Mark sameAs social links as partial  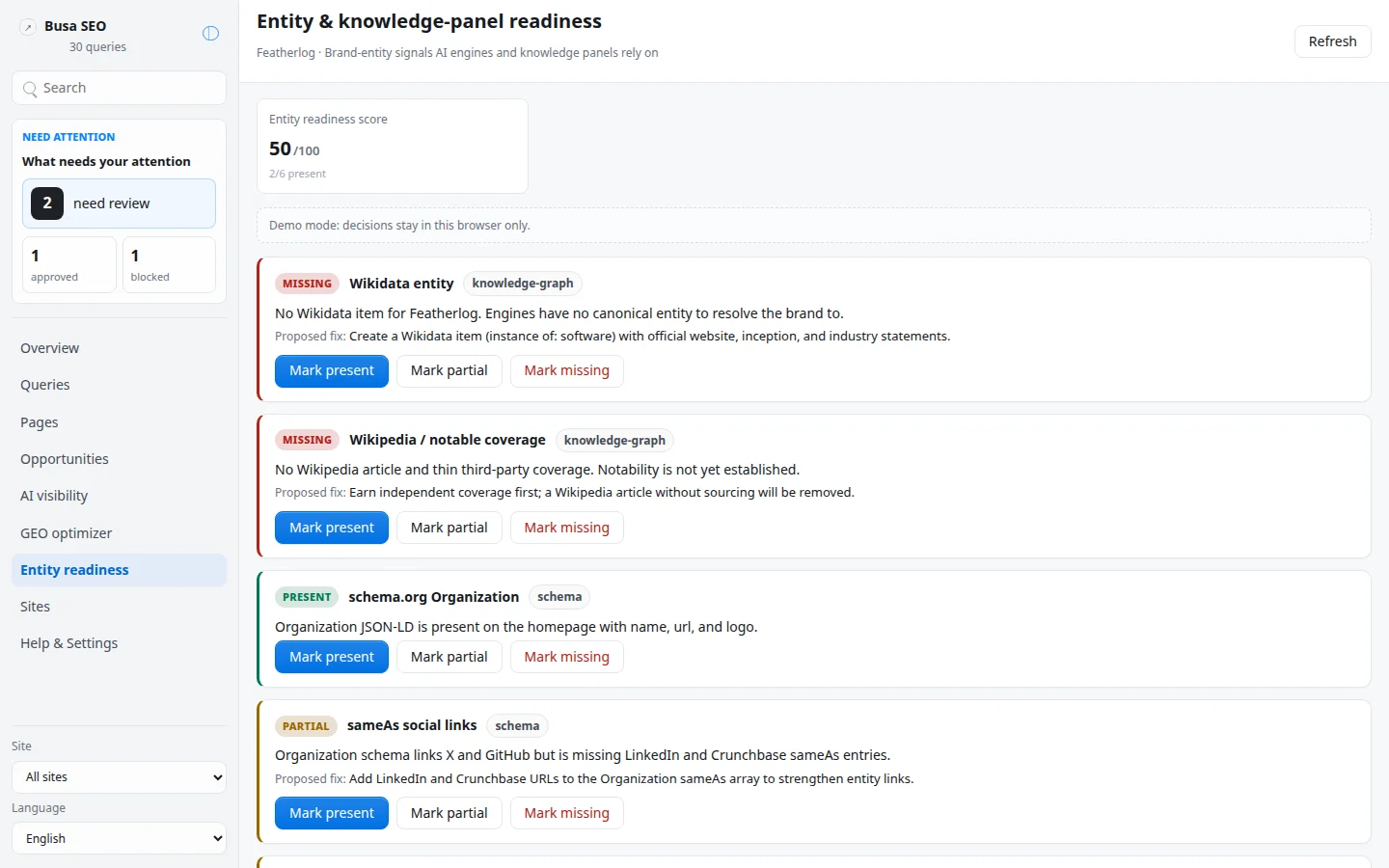[449, 813]
